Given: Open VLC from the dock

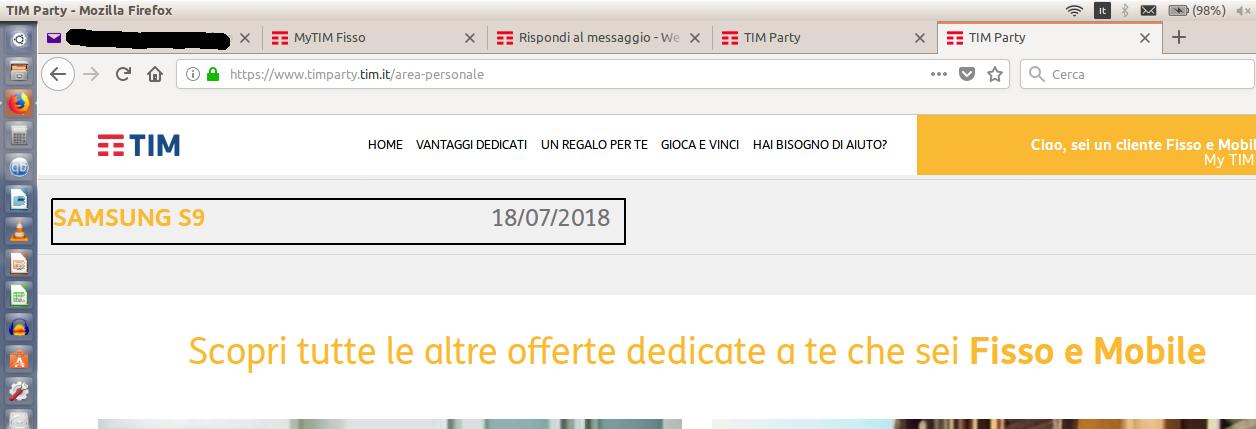Looking at the screenshot, I should coord(18,232).
